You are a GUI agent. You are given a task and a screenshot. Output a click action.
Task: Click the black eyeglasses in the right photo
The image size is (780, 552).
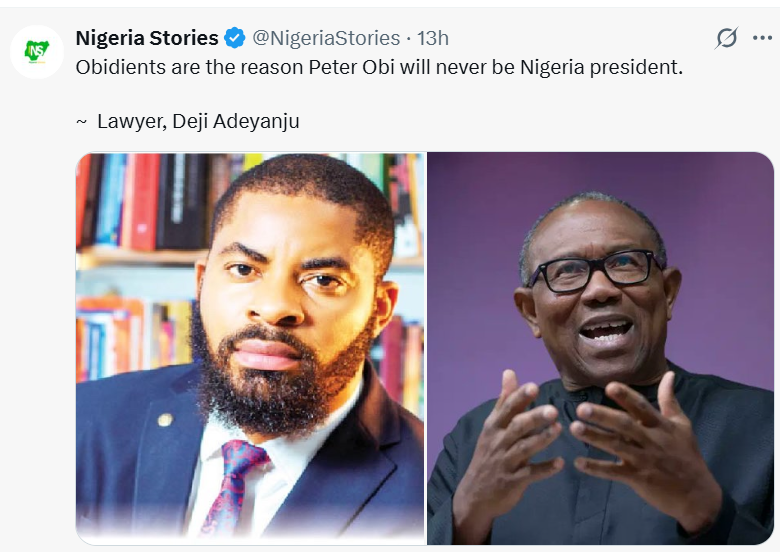[596, 269]
